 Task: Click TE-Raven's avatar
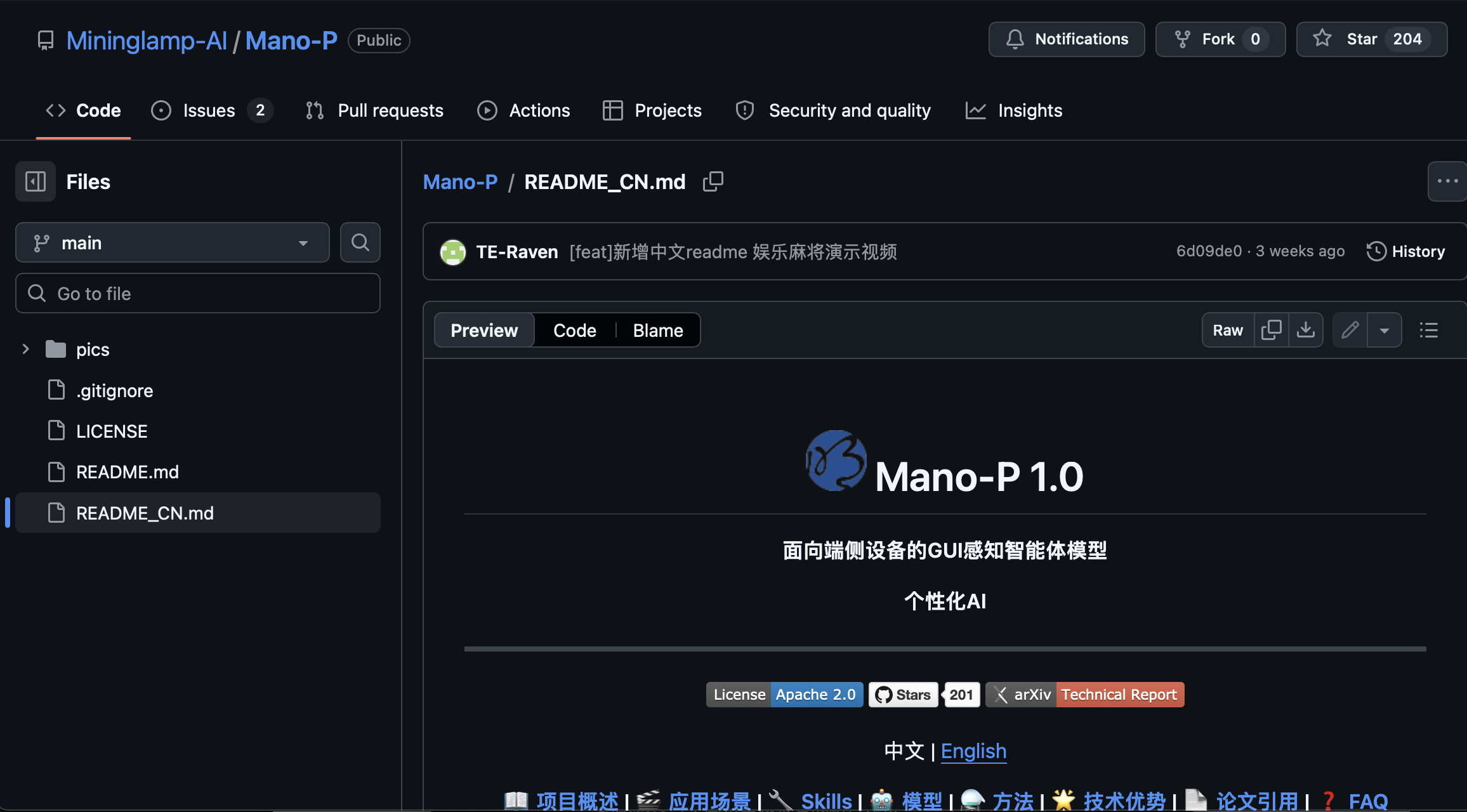click(452, 252)
